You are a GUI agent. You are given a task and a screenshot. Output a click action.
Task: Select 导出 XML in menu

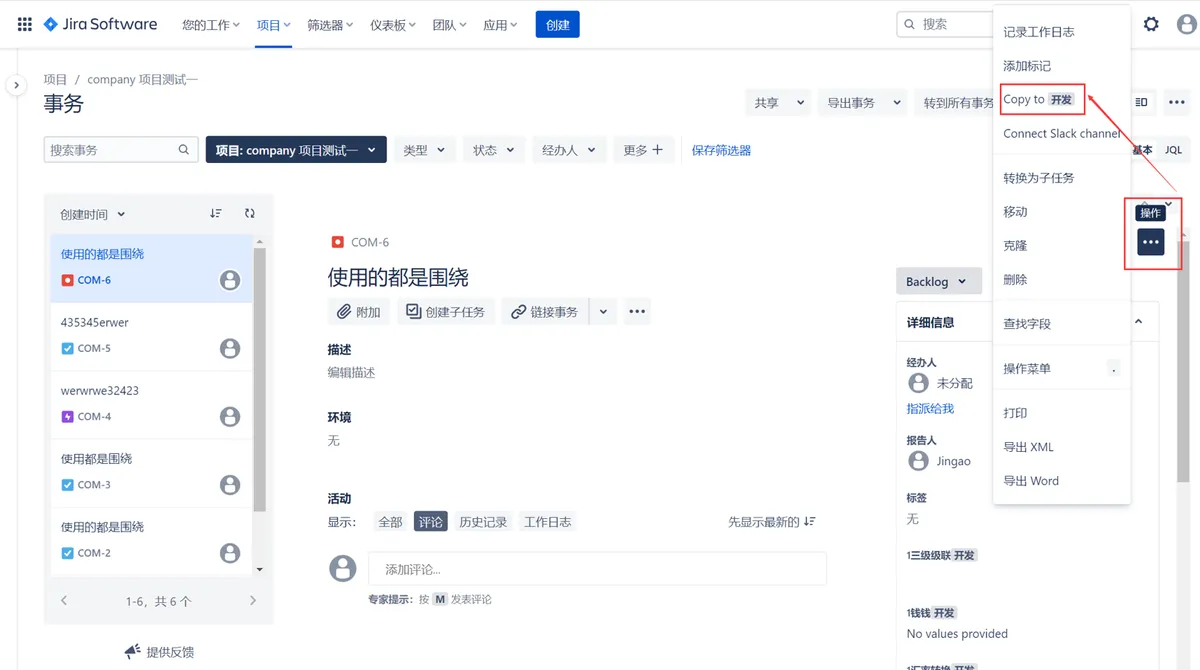pyautogui.click(x=1061, y=447)
